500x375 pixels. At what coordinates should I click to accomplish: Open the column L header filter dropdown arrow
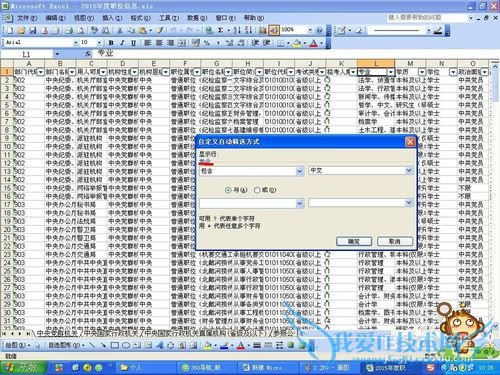coord(391,72)
